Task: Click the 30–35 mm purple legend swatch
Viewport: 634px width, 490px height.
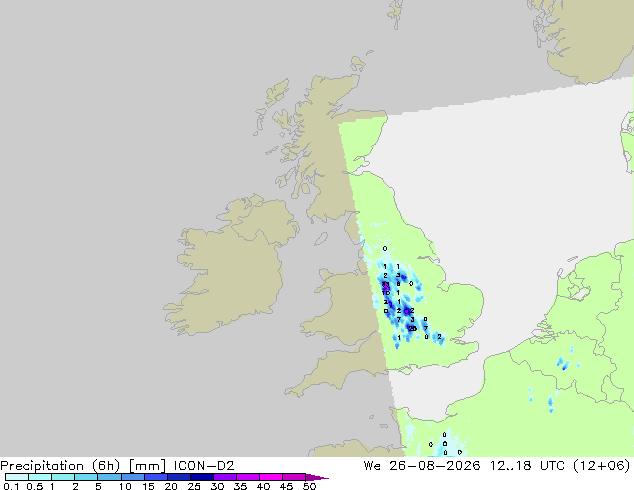Action: pos(224,477)
